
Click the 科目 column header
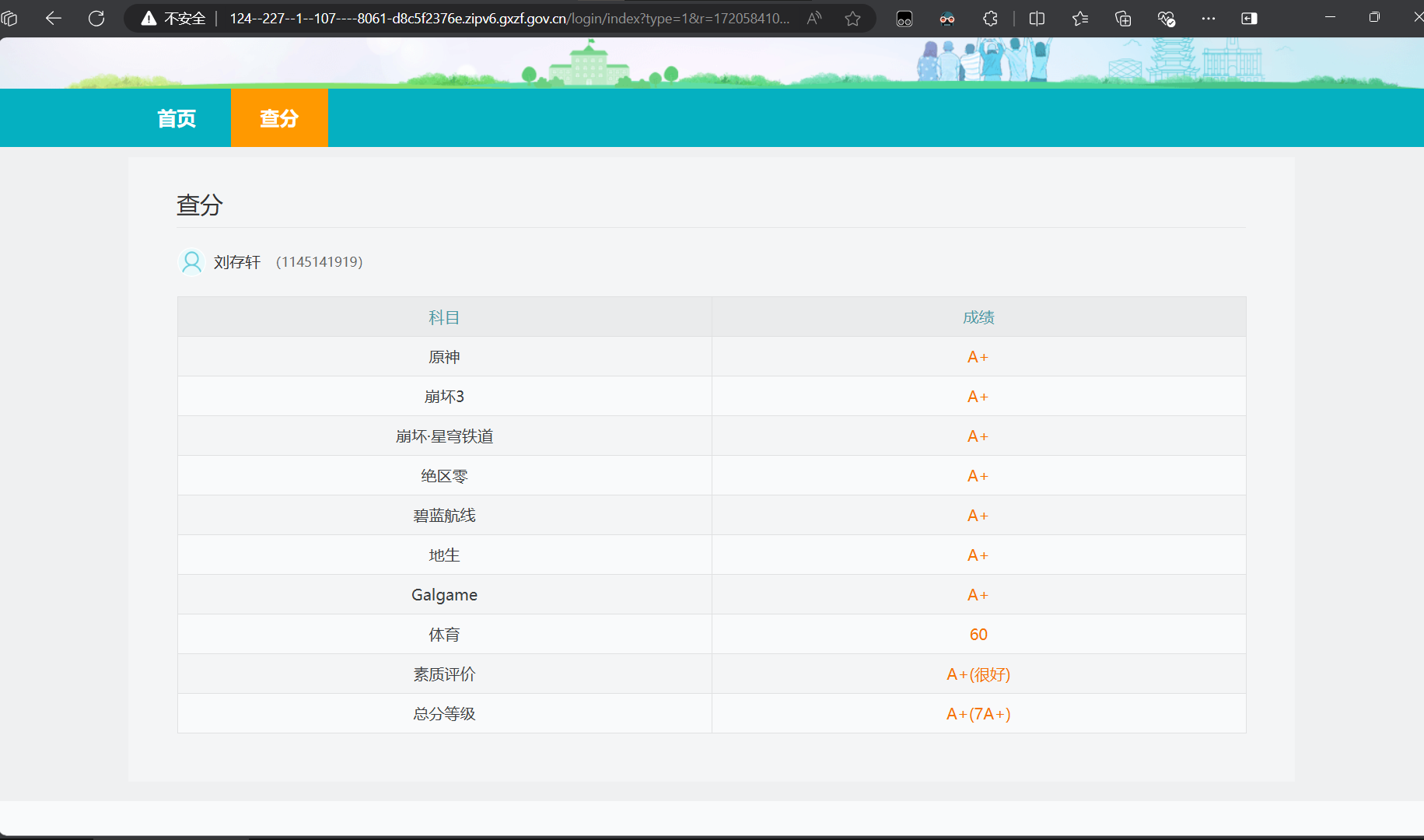444,317
